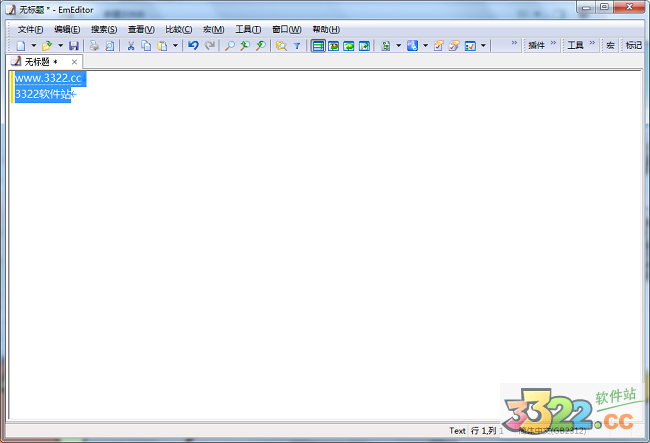Click the Copy icon
Viewport: 650px width, 443px height.
(146, 46)
